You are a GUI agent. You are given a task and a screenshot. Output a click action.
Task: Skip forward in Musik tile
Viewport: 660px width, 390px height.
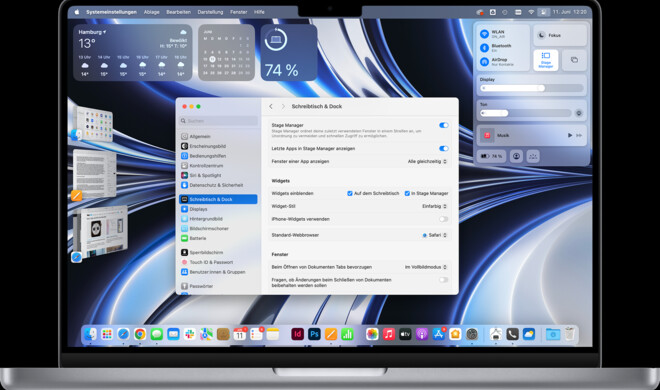coord(579,135)
